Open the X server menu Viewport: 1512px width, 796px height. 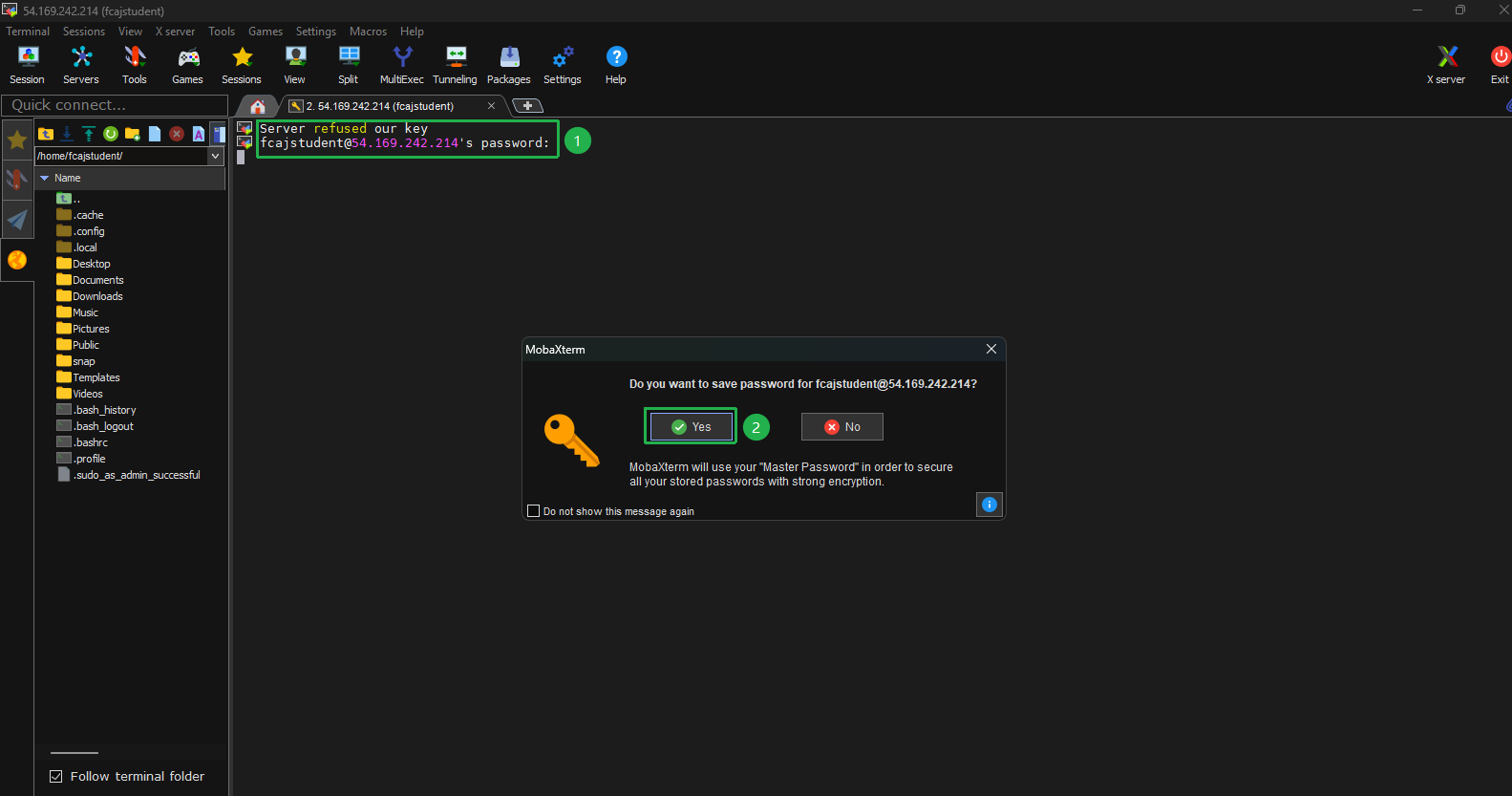tap(175, 32)
